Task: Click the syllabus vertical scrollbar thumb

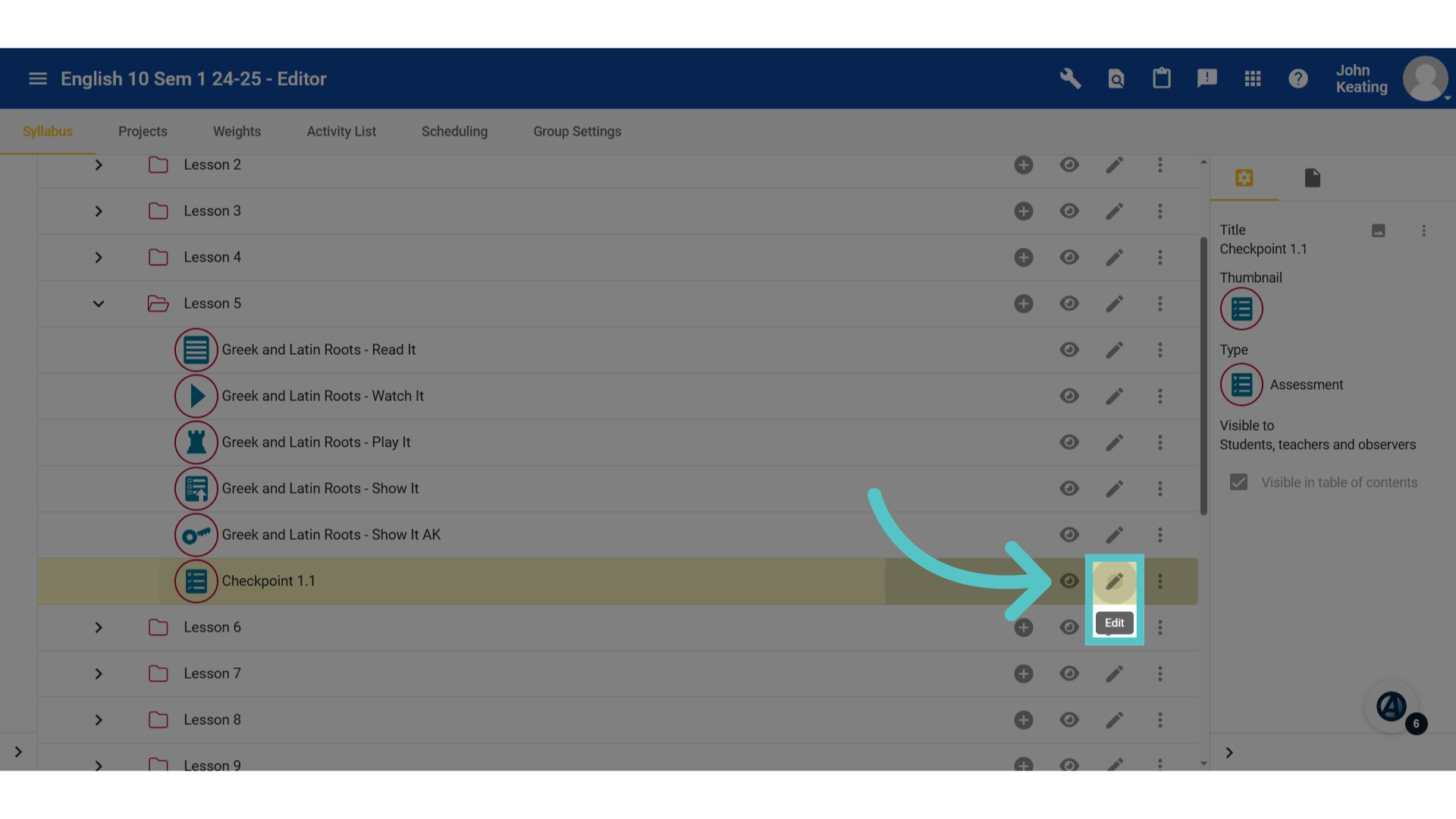Action: [x=1203, y=376]
